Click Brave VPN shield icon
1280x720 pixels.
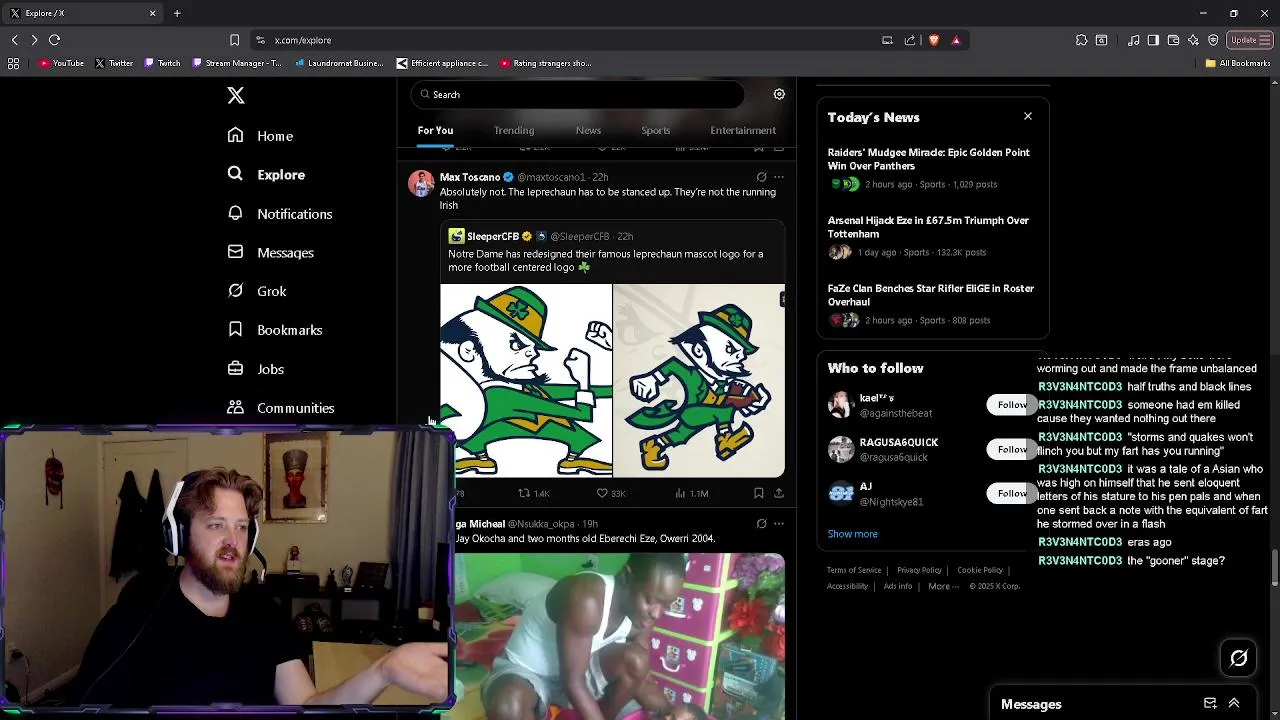point(1213,40)
